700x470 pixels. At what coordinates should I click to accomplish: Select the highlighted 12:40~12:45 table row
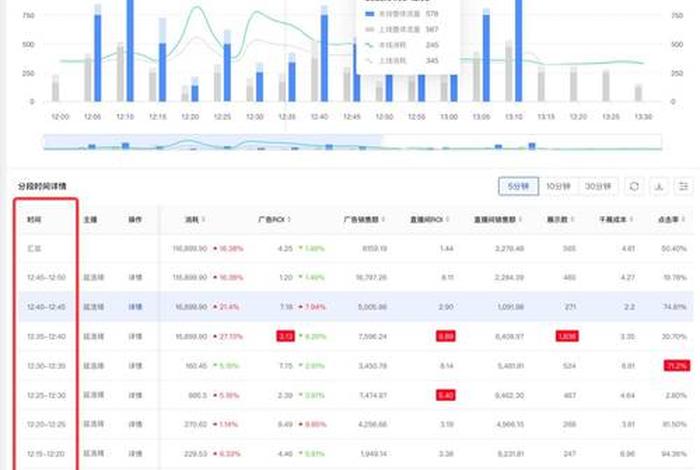(x=400, y=307)
